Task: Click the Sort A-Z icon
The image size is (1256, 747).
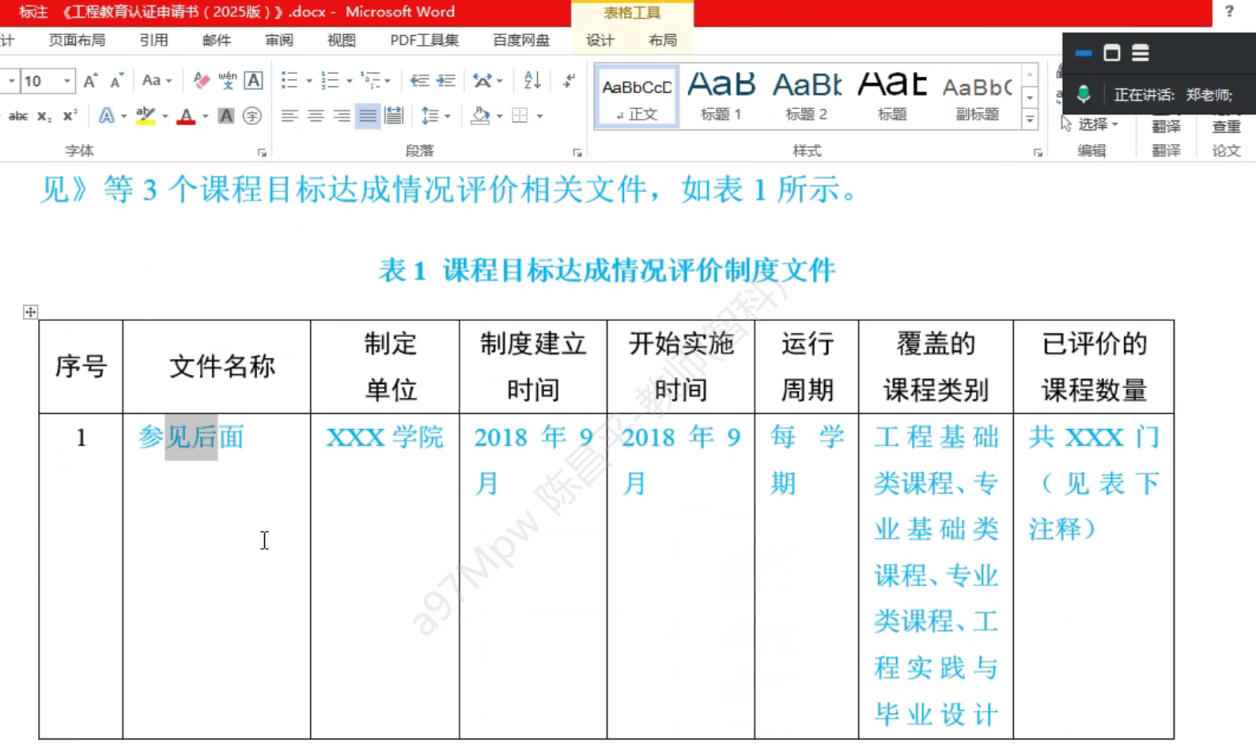Action: 532,81
